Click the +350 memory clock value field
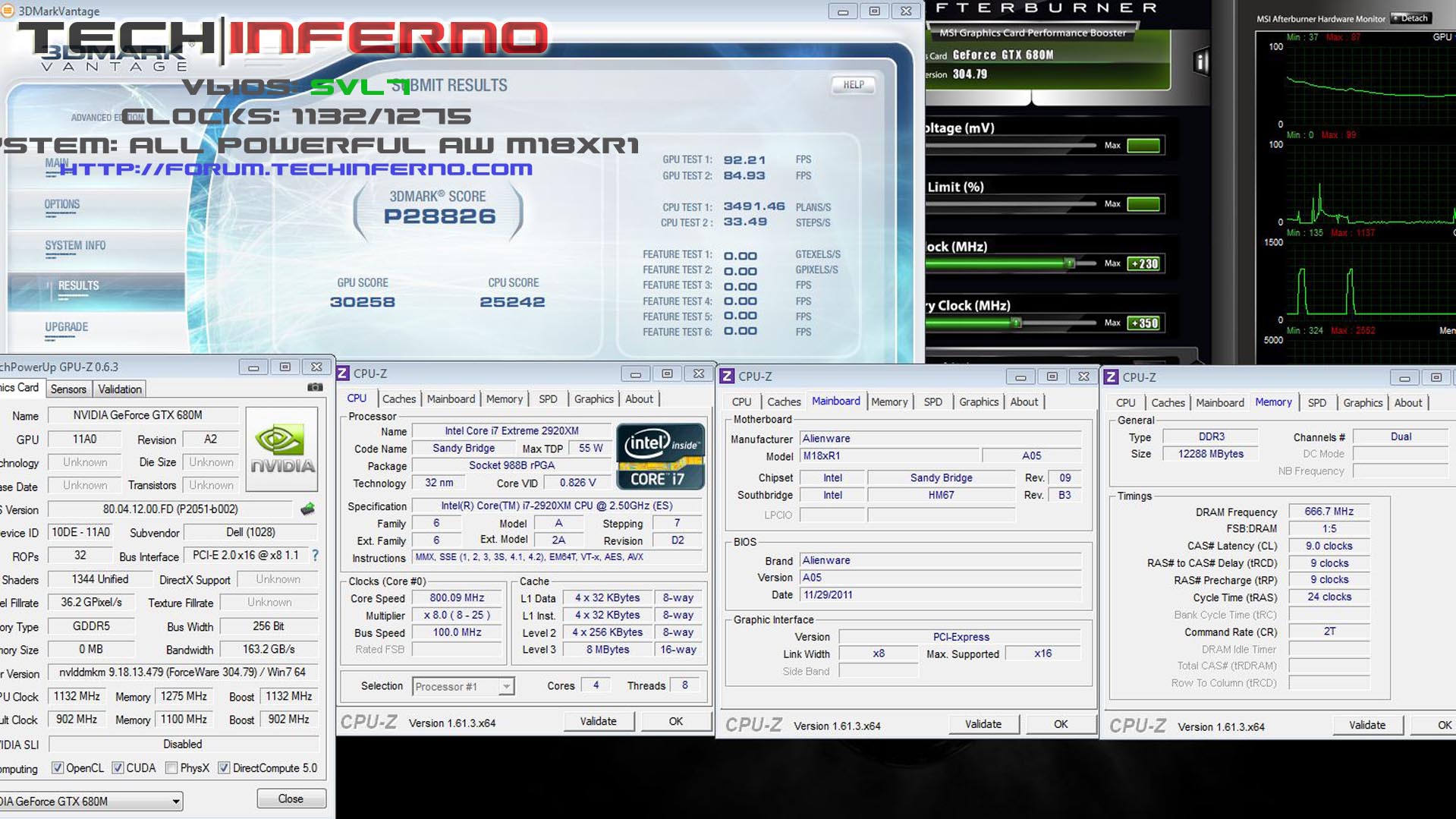1456x819 pixels. pyautogui.click(x=1143, y=323)
